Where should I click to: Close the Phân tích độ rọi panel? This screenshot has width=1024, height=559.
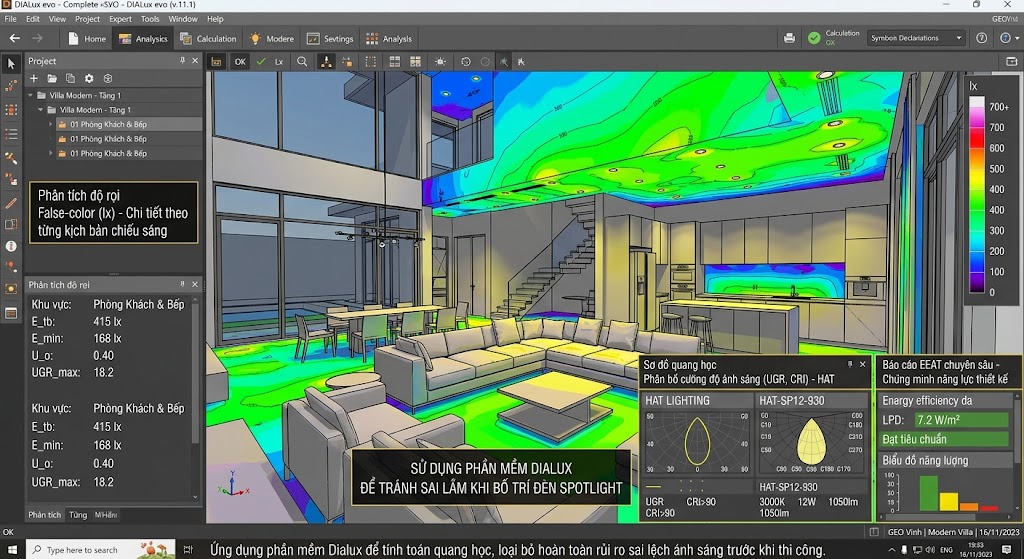tap(195, 284)
